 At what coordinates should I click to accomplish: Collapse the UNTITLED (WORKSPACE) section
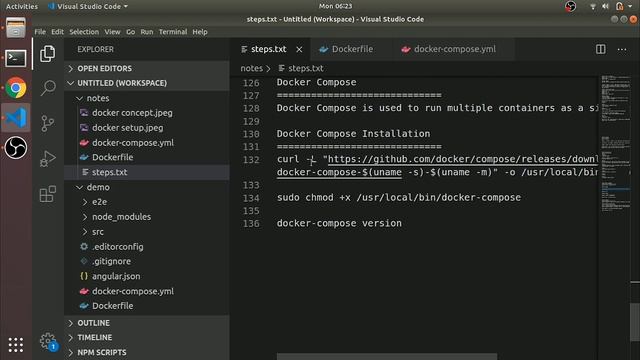[122, 83]
